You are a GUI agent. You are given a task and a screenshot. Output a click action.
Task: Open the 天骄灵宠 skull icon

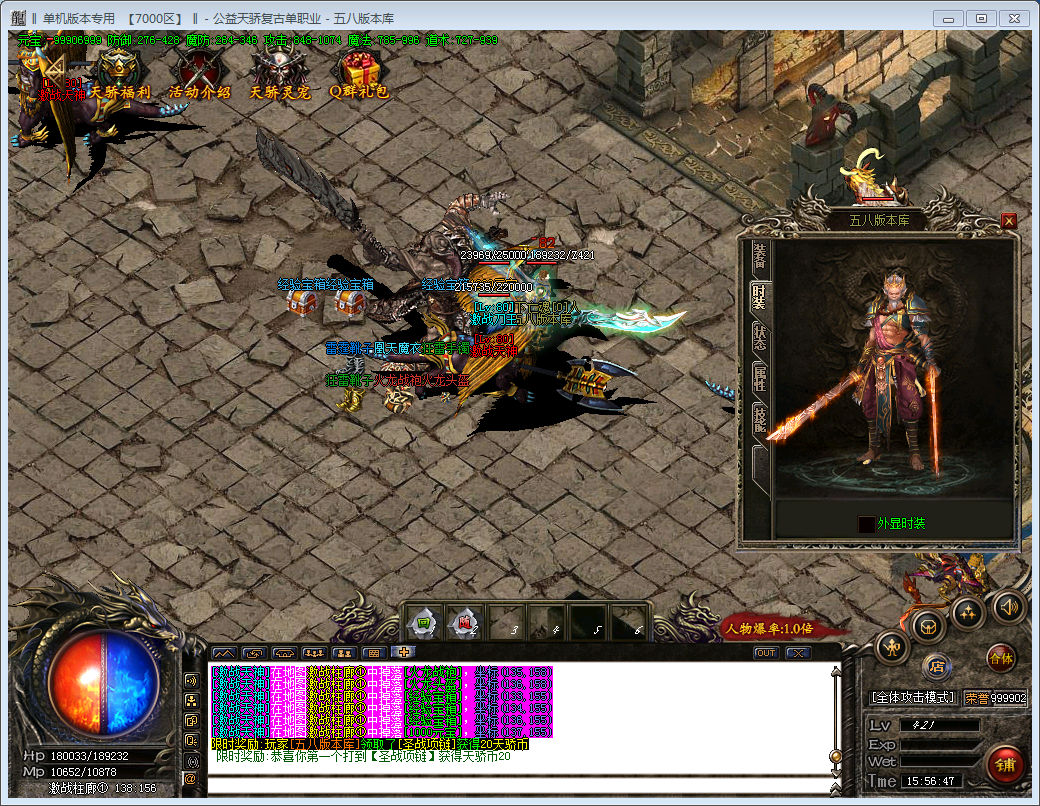pos(279,74)
